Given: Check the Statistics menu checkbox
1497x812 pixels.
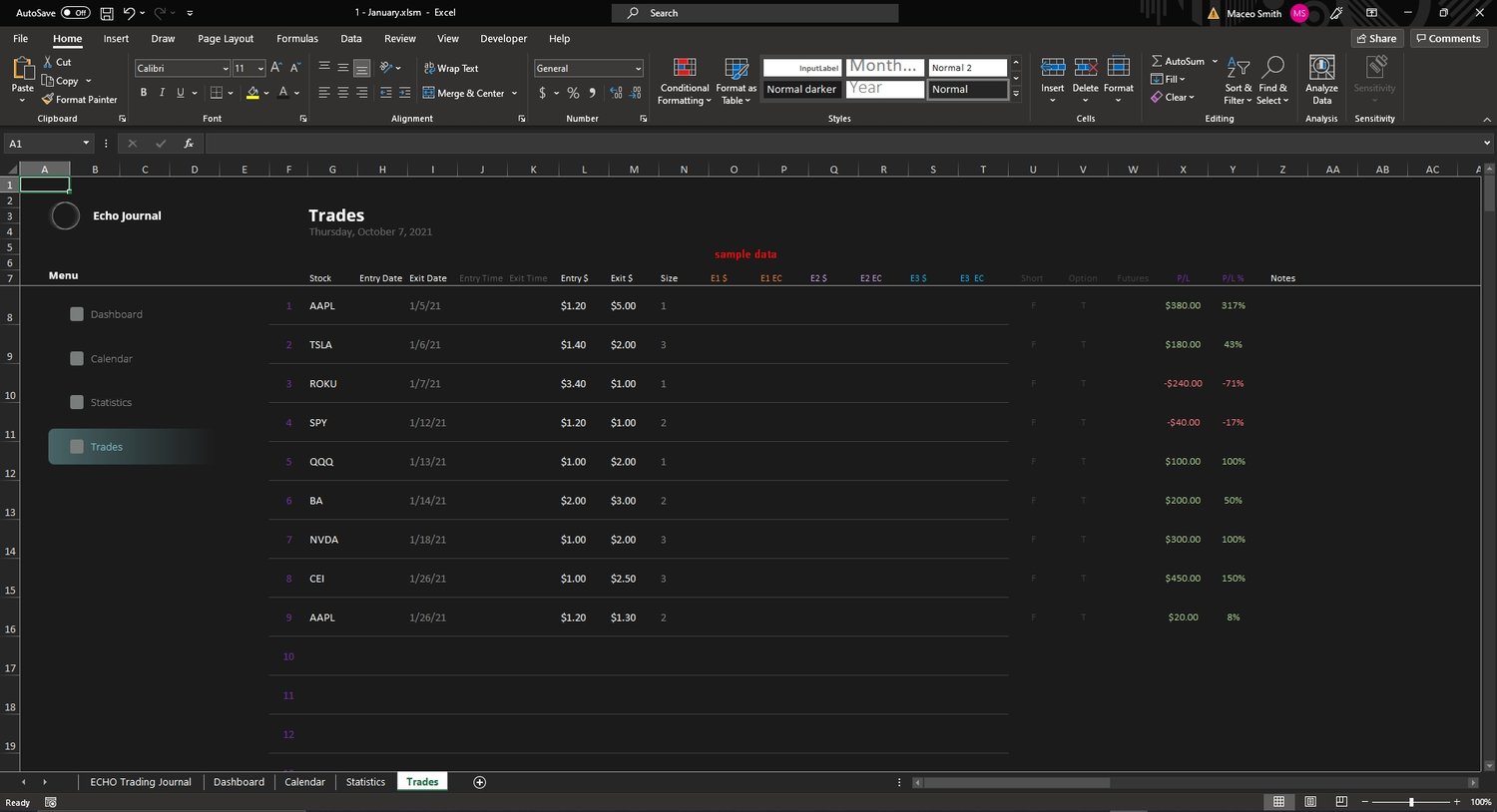Looking at the screenshot, I should (77, 402).
